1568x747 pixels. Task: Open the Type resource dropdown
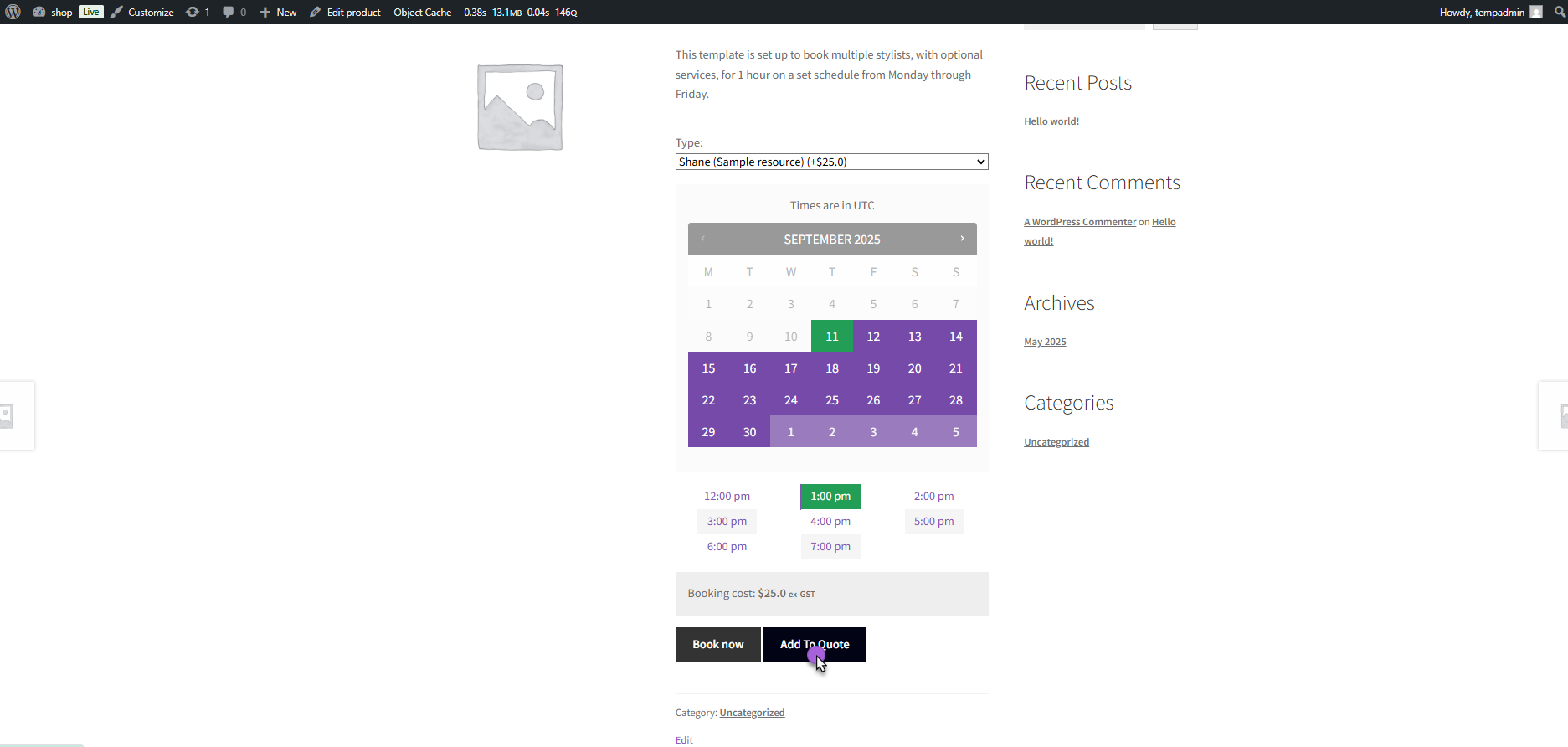(831, 162)
